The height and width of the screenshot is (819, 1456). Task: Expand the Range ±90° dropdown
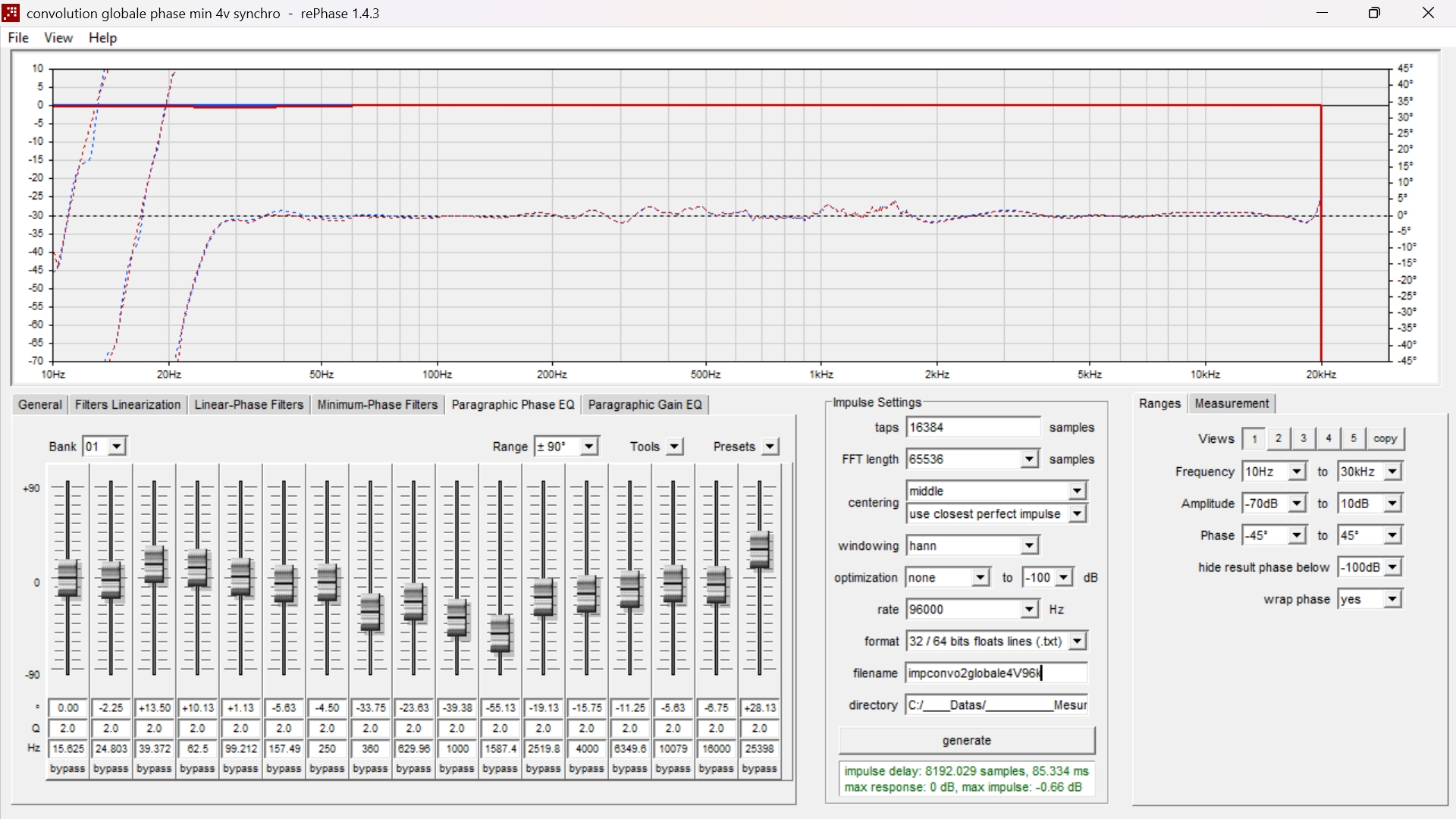coord(567,447)
